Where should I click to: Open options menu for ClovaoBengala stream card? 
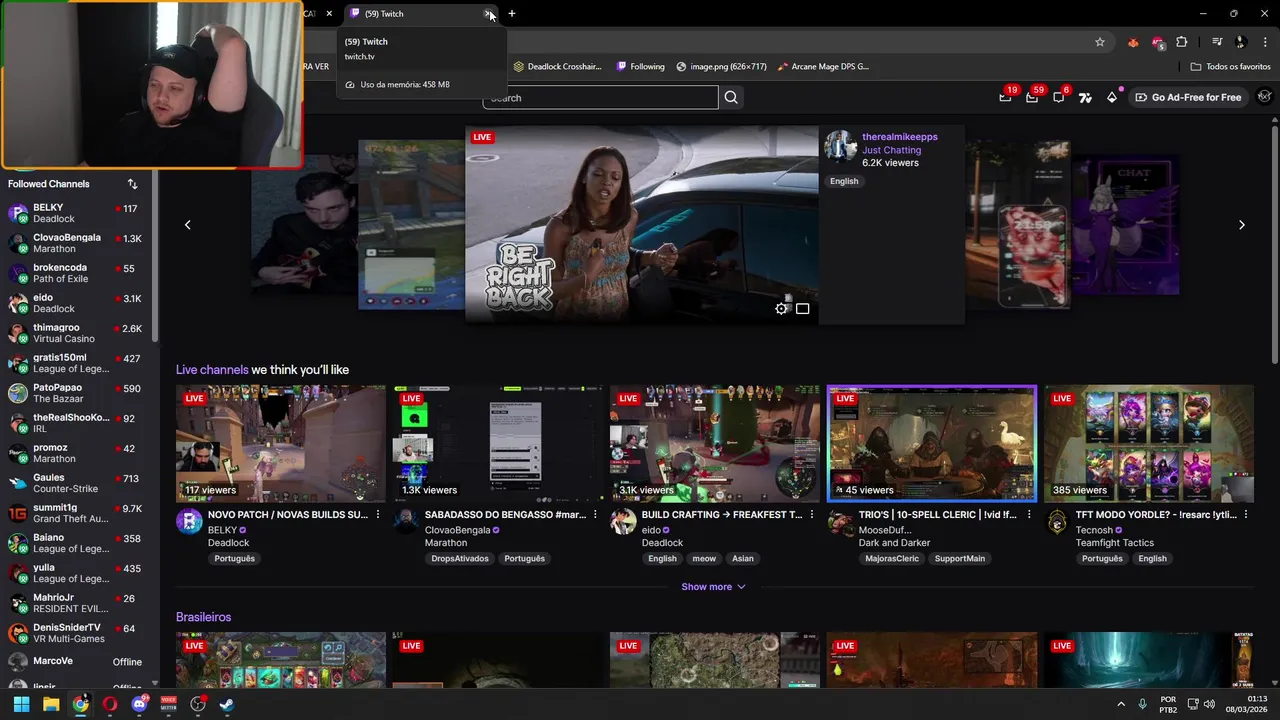(x=595, y=515)
